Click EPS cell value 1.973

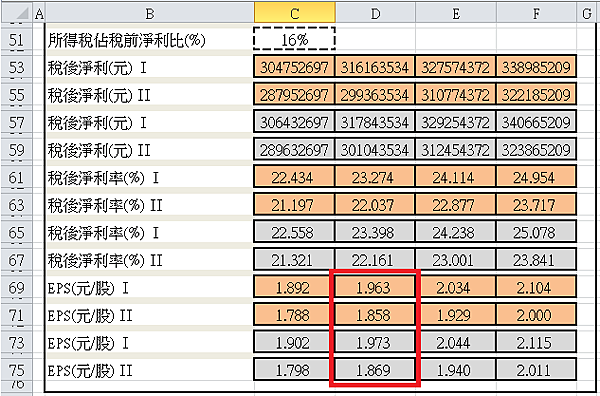pyautogui.click(x=375, y=343)
